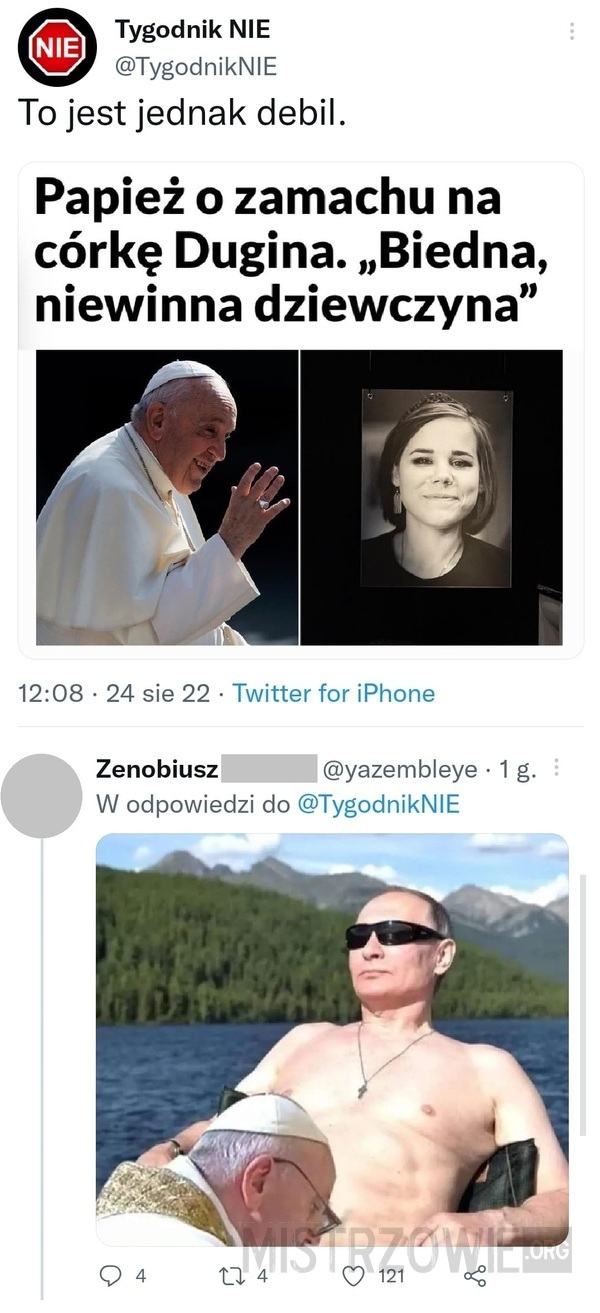Expand the three-dot menu on Zenobiusz's reply

click(x=557, y=768)
